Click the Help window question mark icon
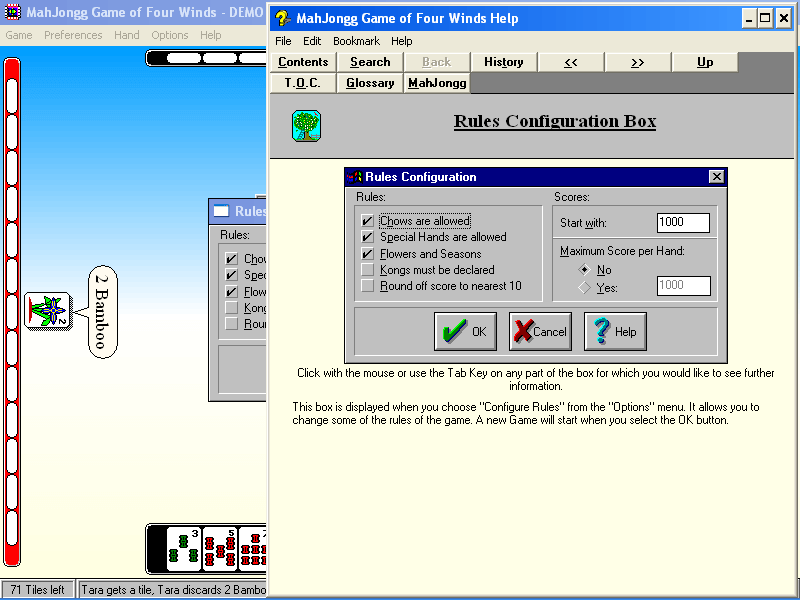Viewport: 800px width, 600px height. point(283,18)
